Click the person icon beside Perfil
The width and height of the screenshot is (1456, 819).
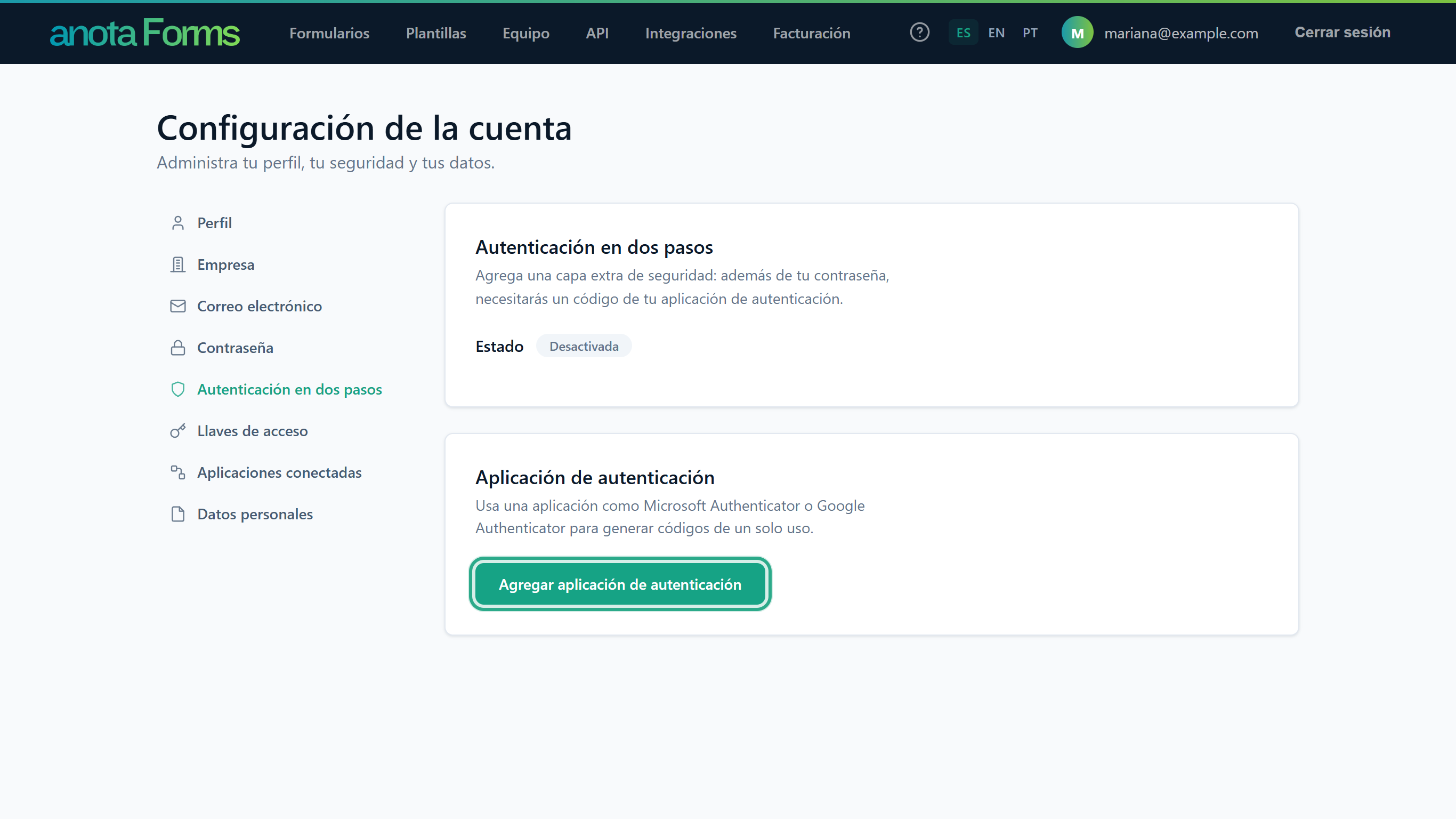click(178, 223)
